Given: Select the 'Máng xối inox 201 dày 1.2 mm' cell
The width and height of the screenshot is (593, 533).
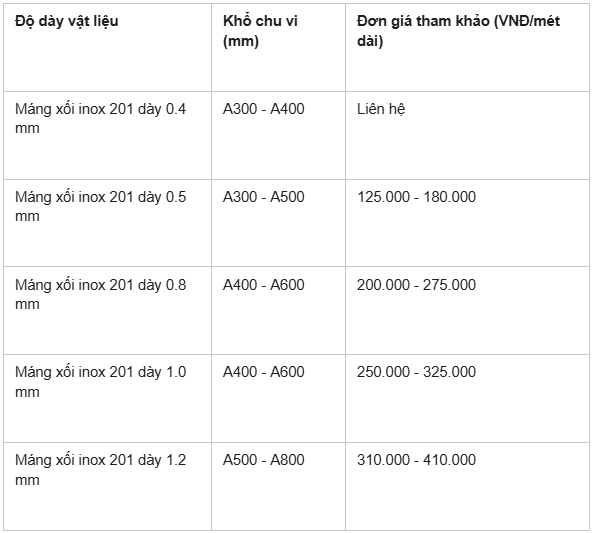Looking at the screenshot, I should pos(107,486).
